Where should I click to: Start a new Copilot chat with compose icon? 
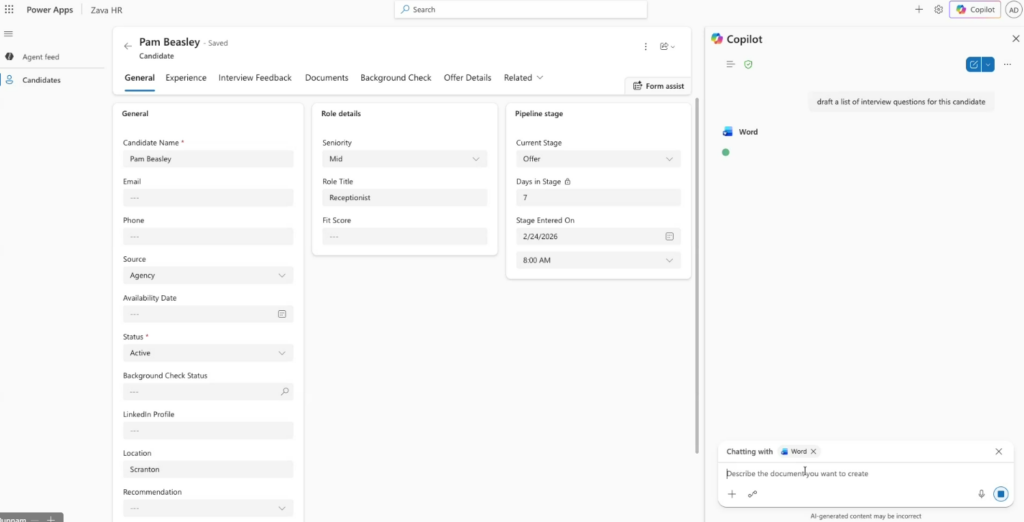point(973,64)
